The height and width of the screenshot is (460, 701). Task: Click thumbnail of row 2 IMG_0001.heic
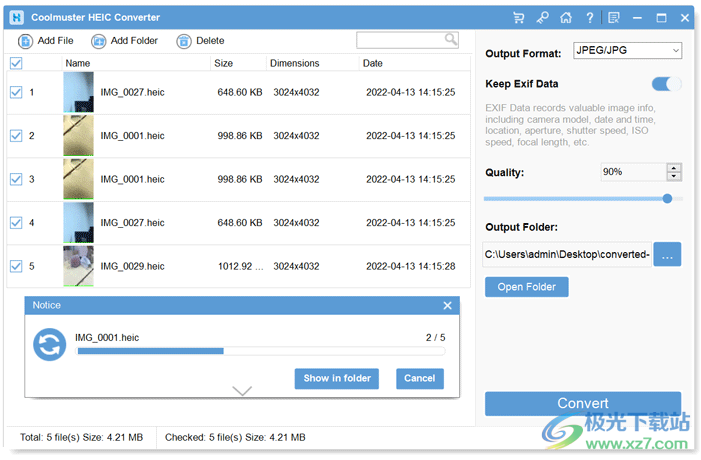tap(79, 135)
